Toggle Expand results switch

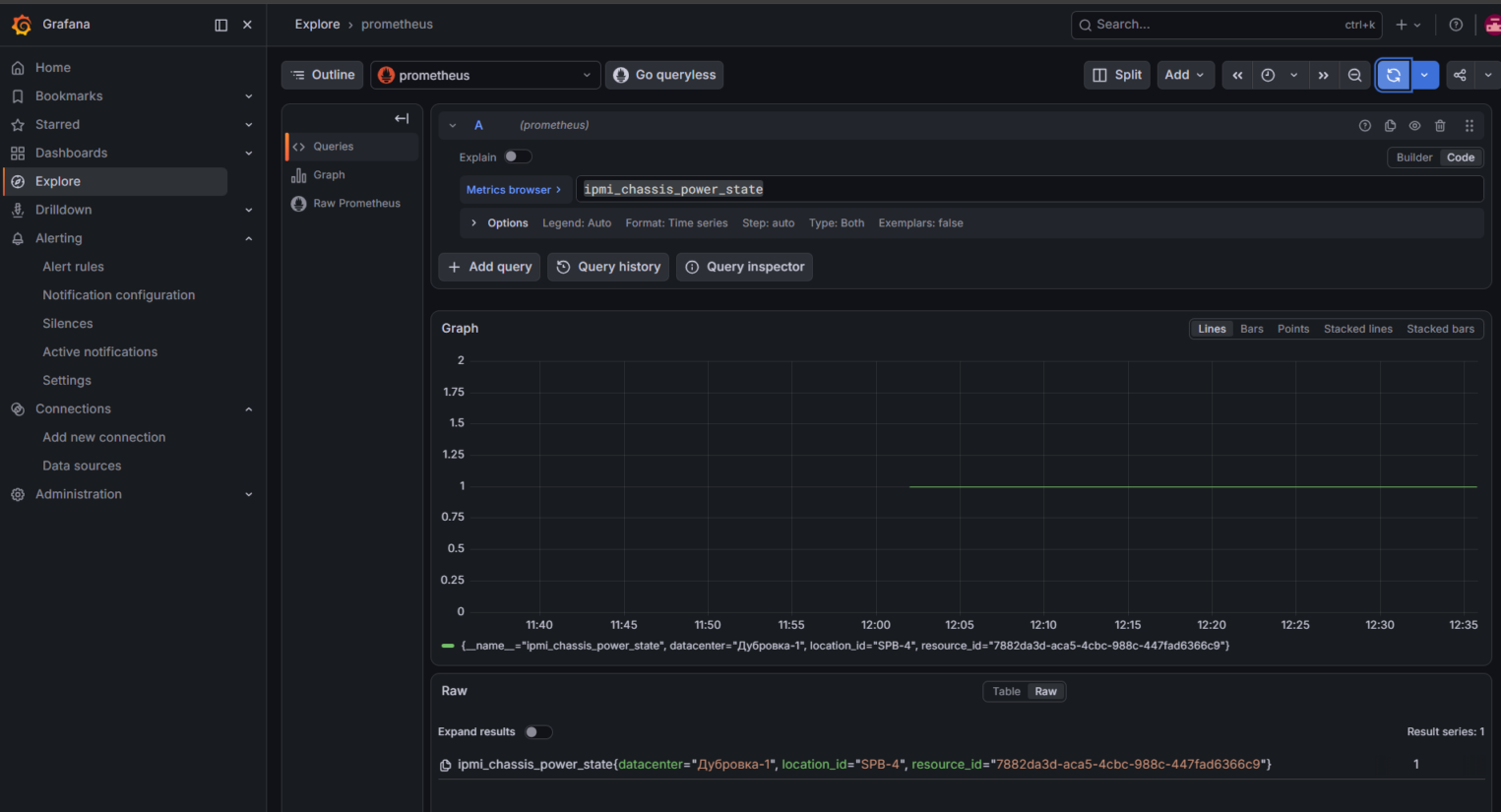coord(538,731)
